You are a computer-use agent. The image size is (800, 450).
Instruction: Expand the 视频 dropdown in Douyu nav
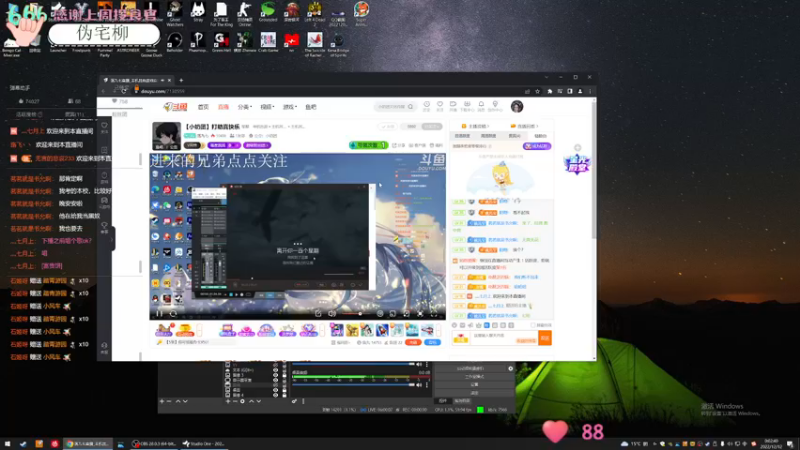(x=267, y=107)
